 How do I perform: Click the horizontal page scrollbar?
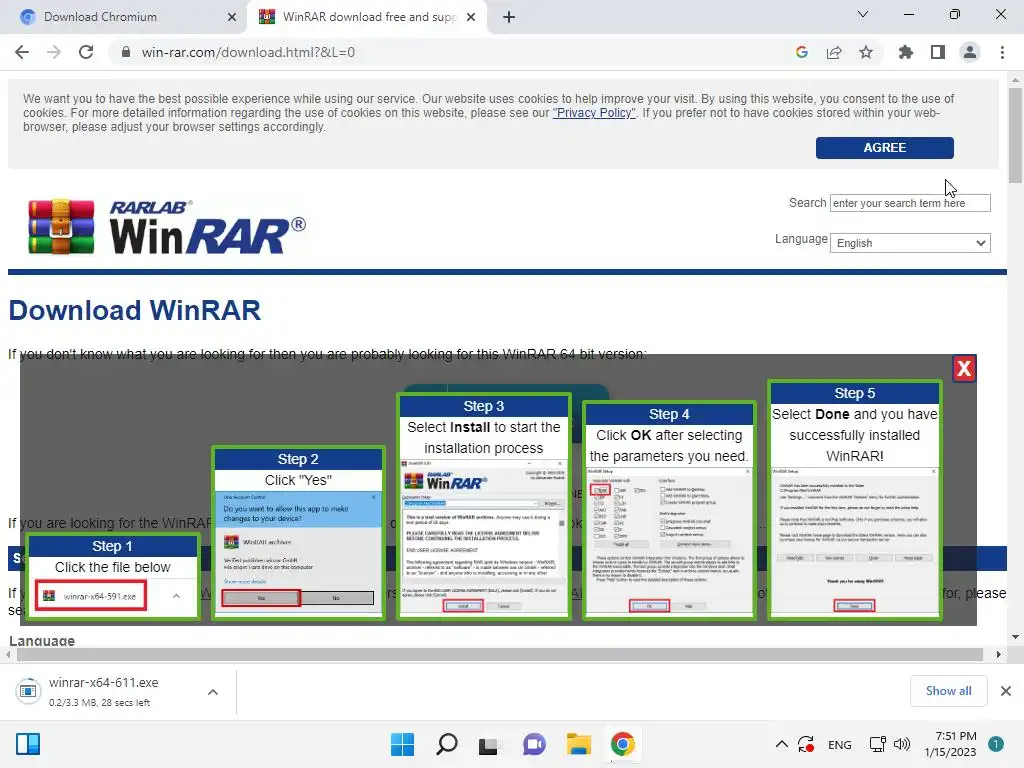(500, 654)
